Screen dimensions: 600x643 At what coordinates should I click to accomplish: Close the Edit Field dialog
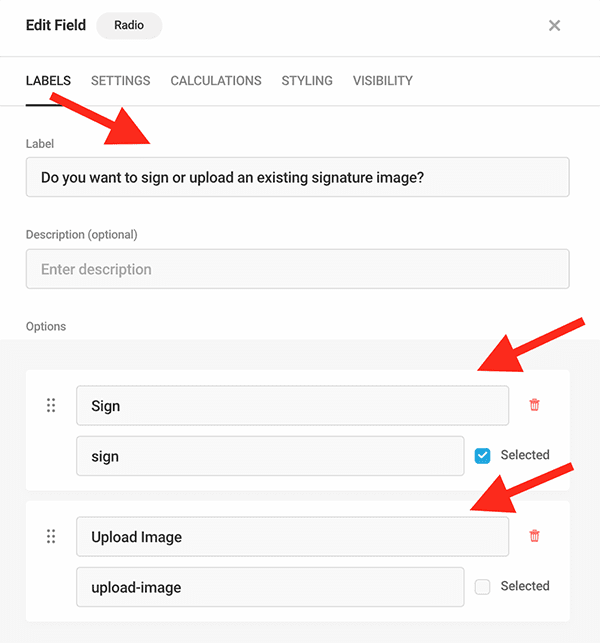[554, 25]
